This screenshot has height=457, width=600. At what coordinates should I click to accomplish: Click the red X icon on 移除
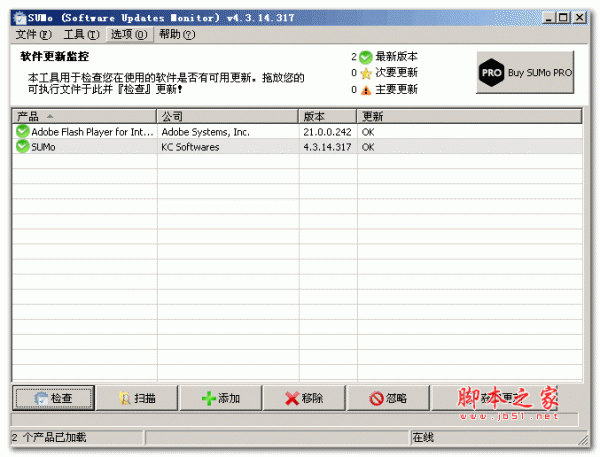pyautogui.click(x=292, y=398)
